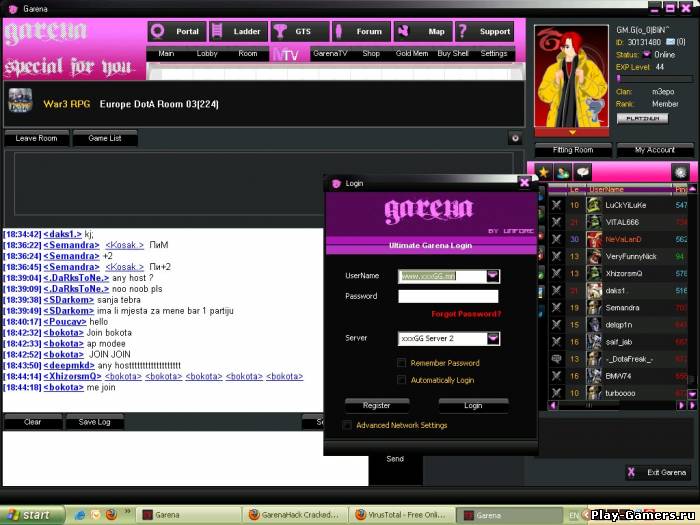The height and width of the screenshot is (525, 700).
Task: Open the Server dropdown arrow
Action: 492,338
